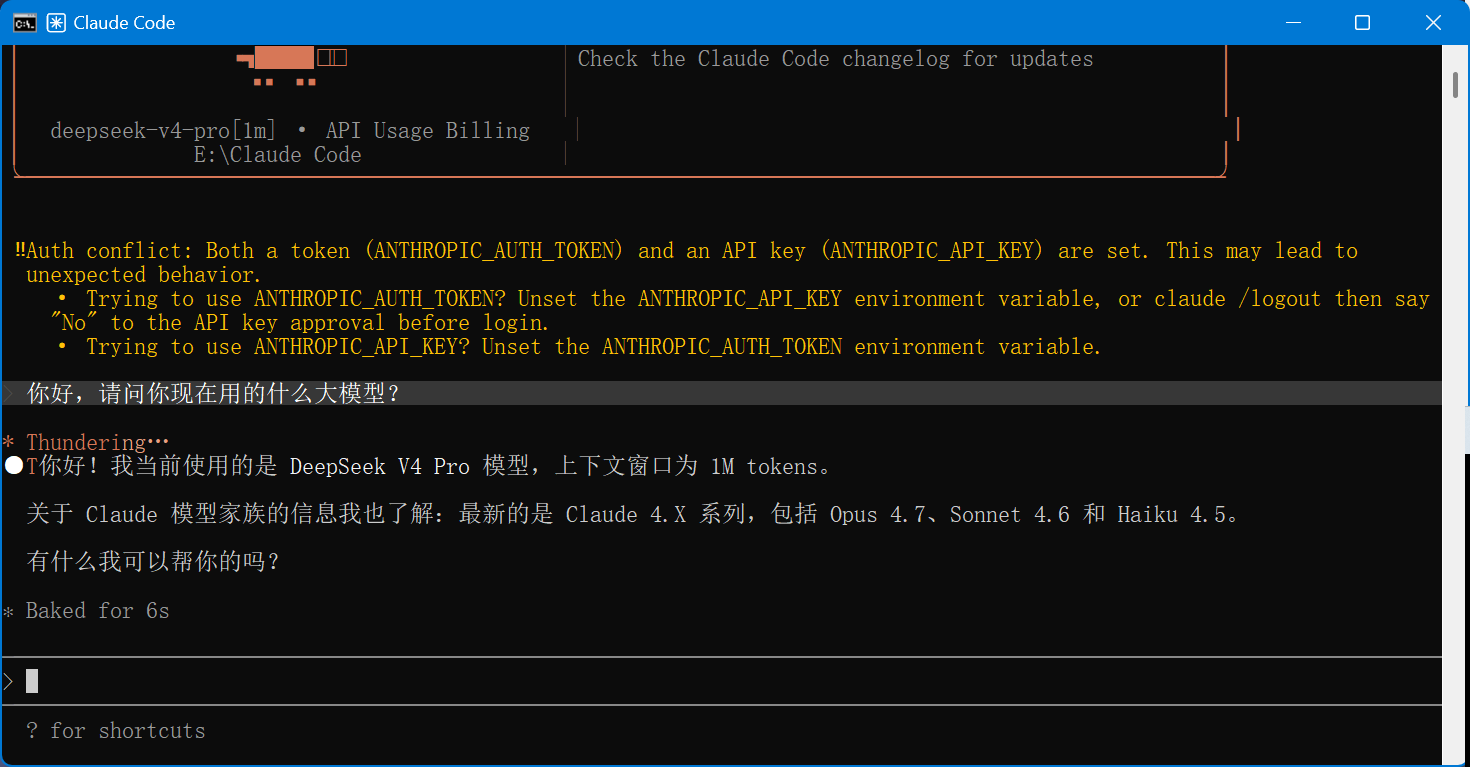1470x767 pixels.
Task: Click the 'Baked for 6s' status
Action: [97, 610]
